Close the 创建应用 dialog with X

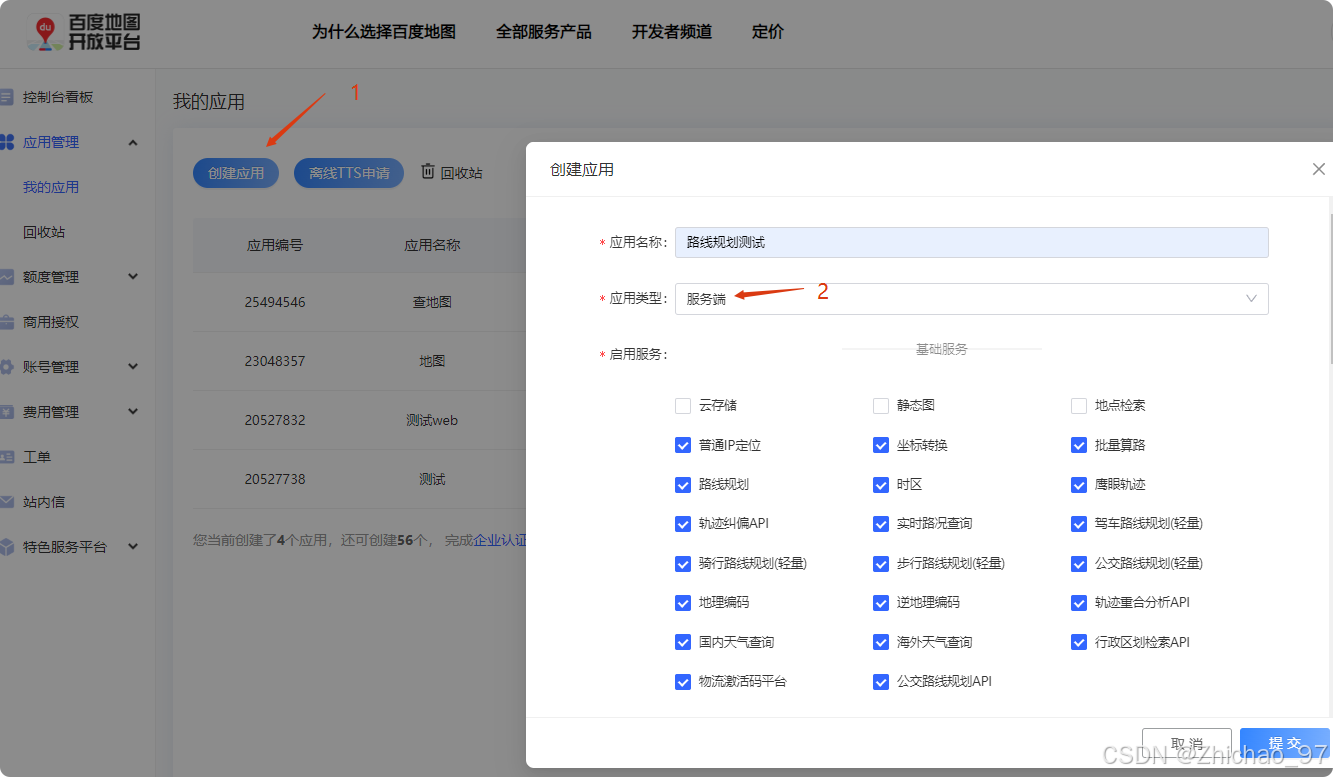1319,169
